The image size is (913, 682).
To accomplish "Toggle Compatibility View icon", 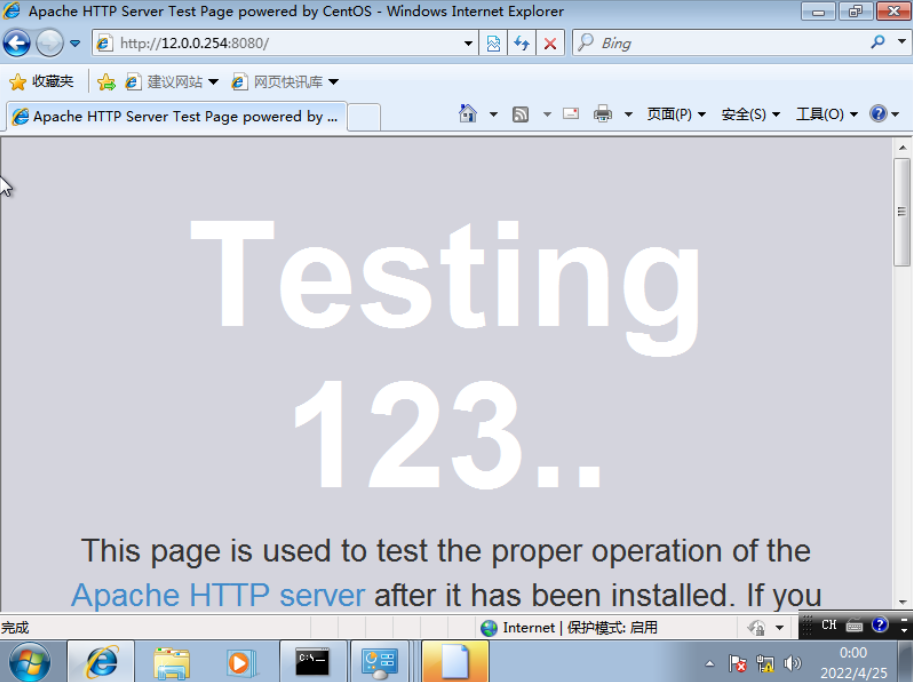I will (493, 43).
